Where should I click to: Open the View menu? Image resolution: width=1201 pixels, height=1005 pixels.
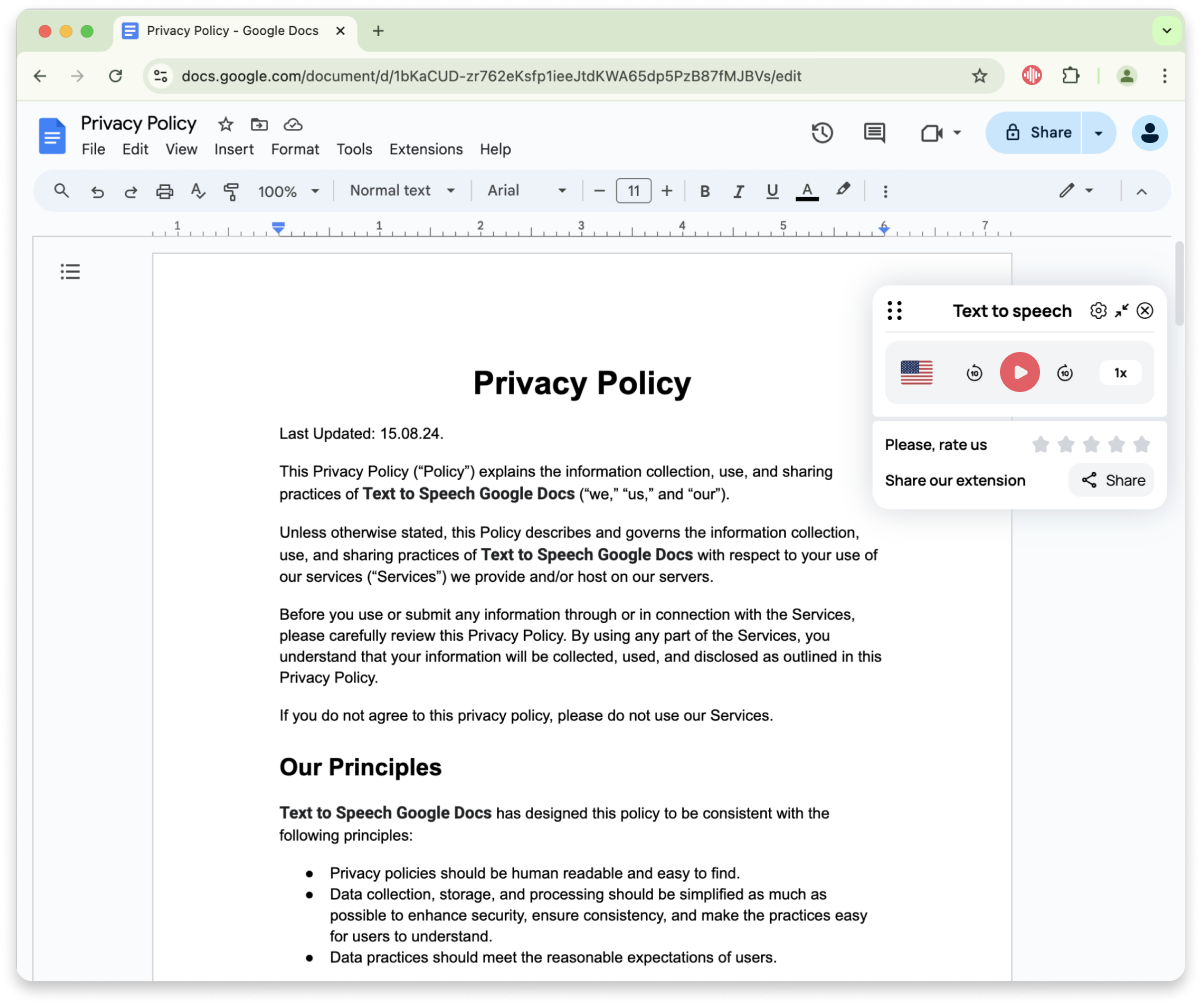coord(181,149)
